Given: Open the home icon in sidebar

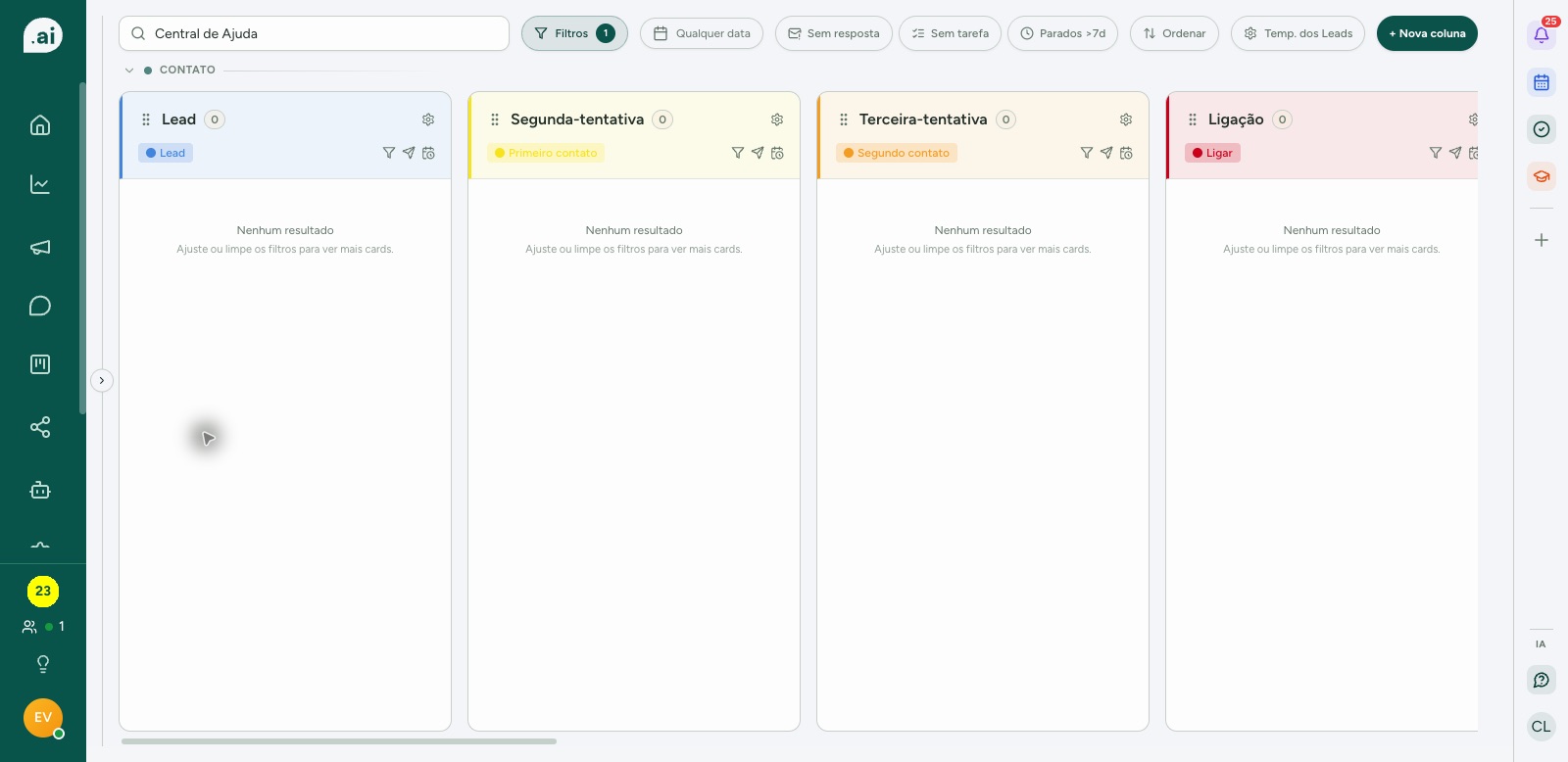Looking at the screenshot, I should pyautogui.click(x=40, y=125).
